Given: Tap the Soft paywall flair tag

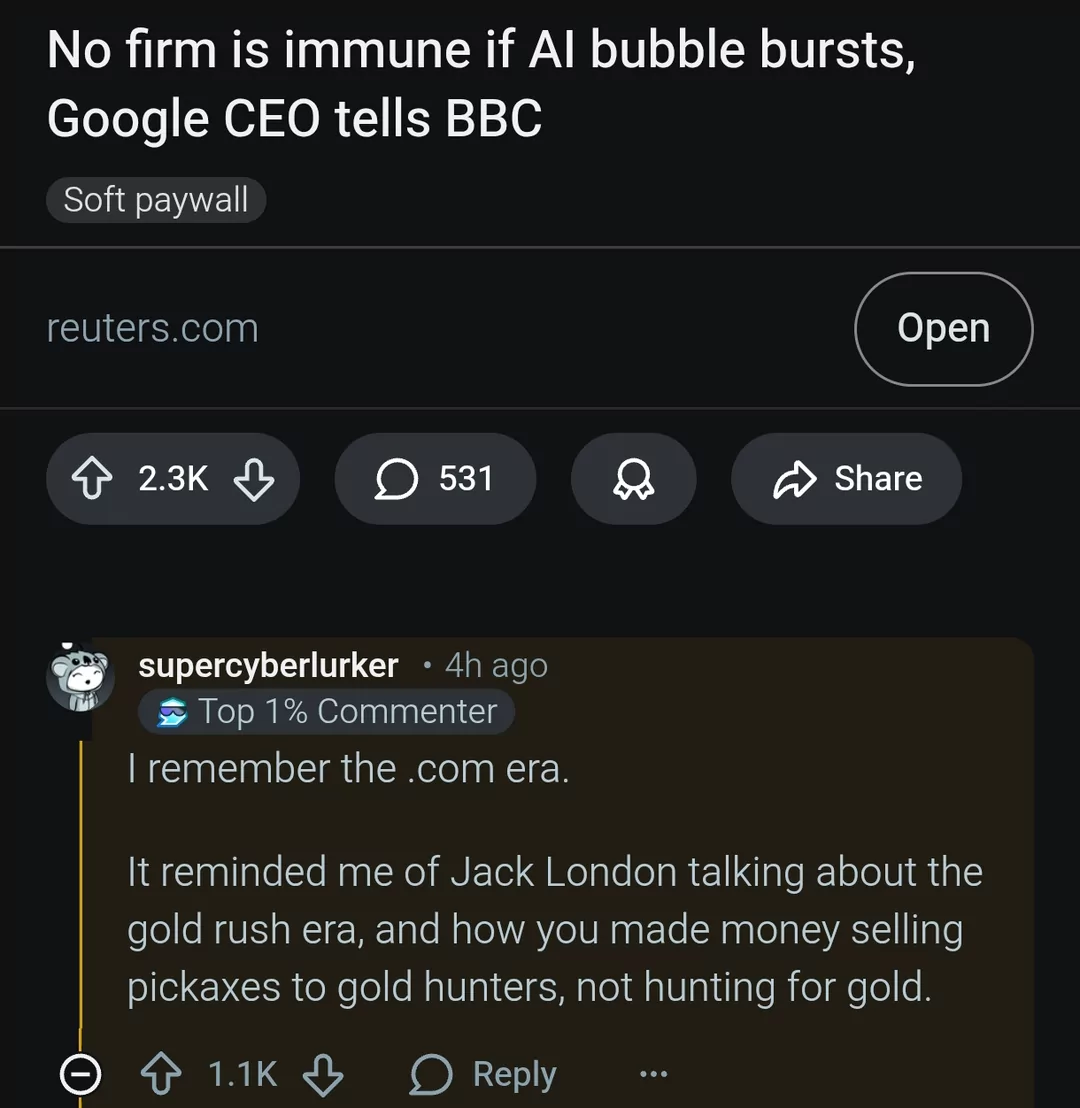Looking at the screenshot, I should [155, 200].
